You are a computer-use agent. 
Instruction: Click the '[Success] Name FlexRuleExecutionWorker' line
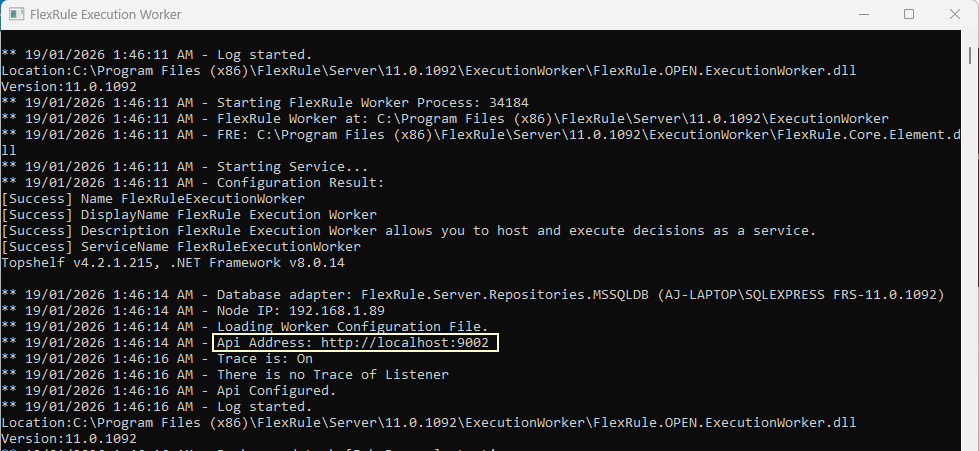coord(153,199)
